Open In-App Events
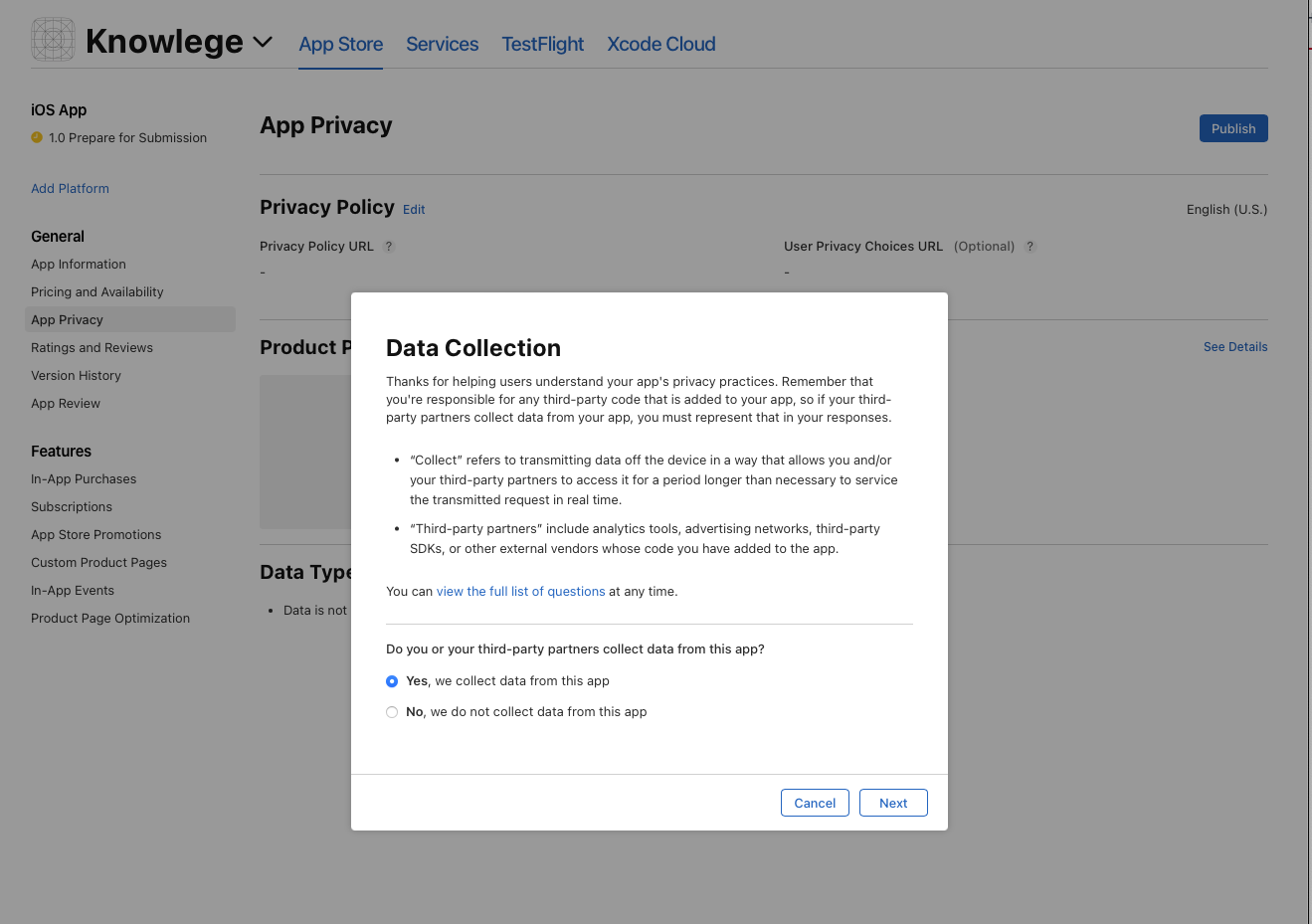 (x=73, y=590)
